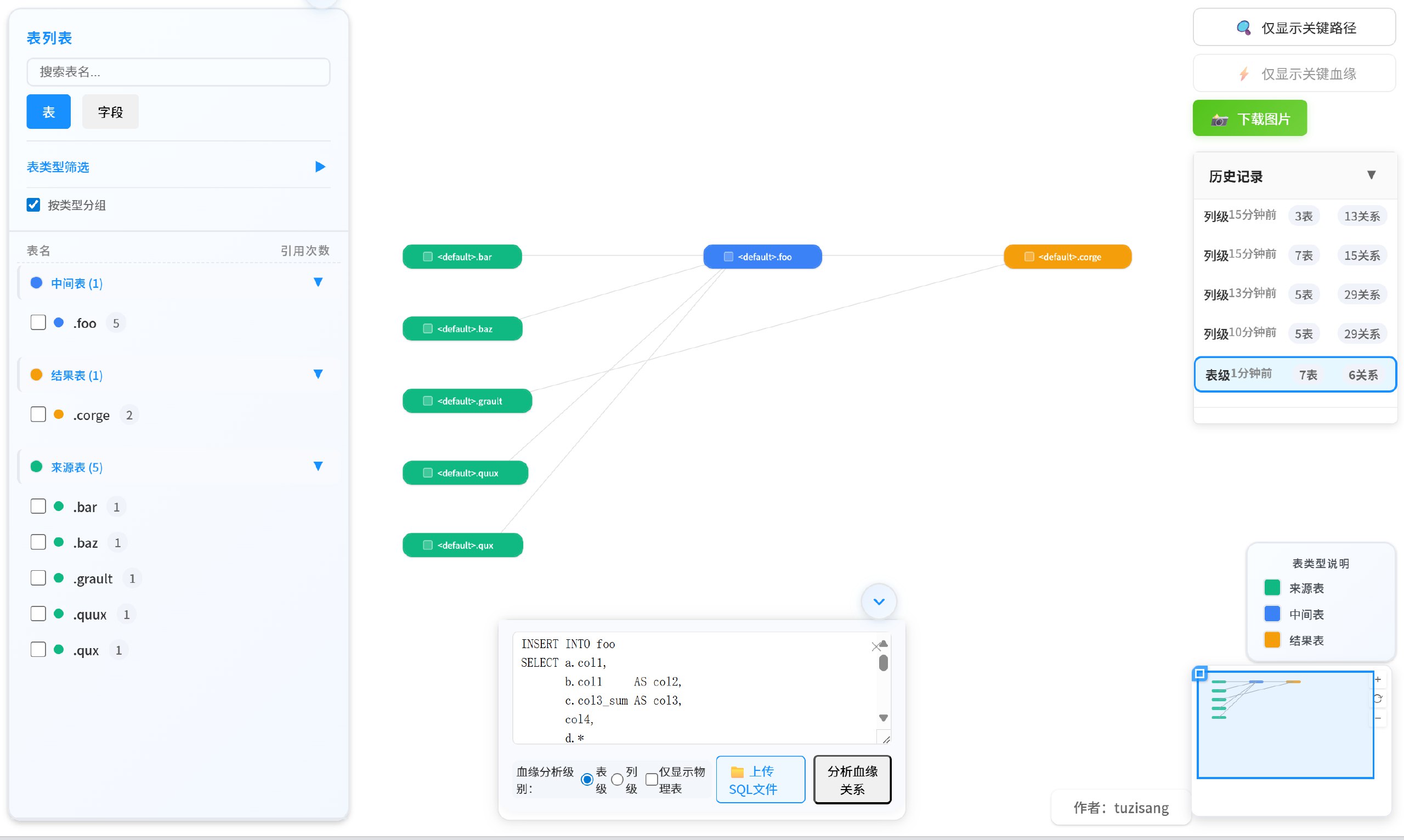This screenshot has width=1404, height=840.
Task: Click the magnifier icon in 仅显示关键路径
Action: click(x=1243, y=28)
